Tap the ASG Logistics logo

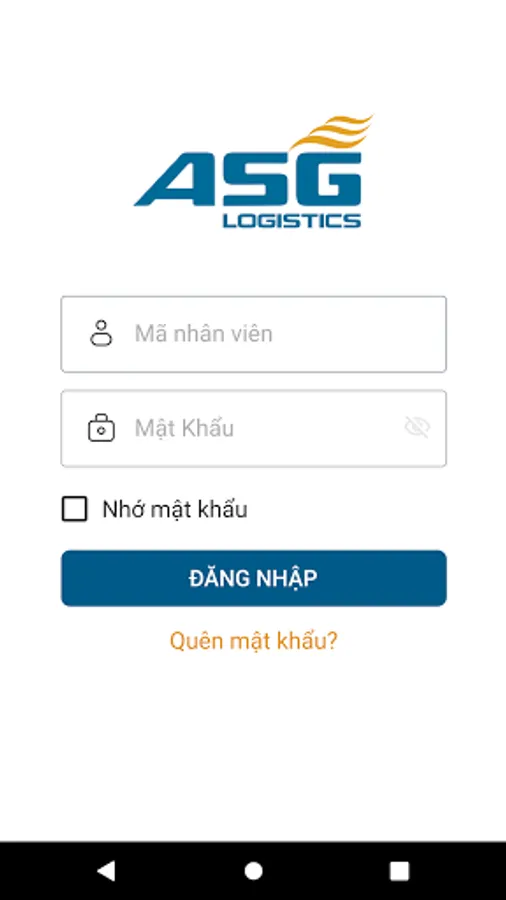click(253, 171)
